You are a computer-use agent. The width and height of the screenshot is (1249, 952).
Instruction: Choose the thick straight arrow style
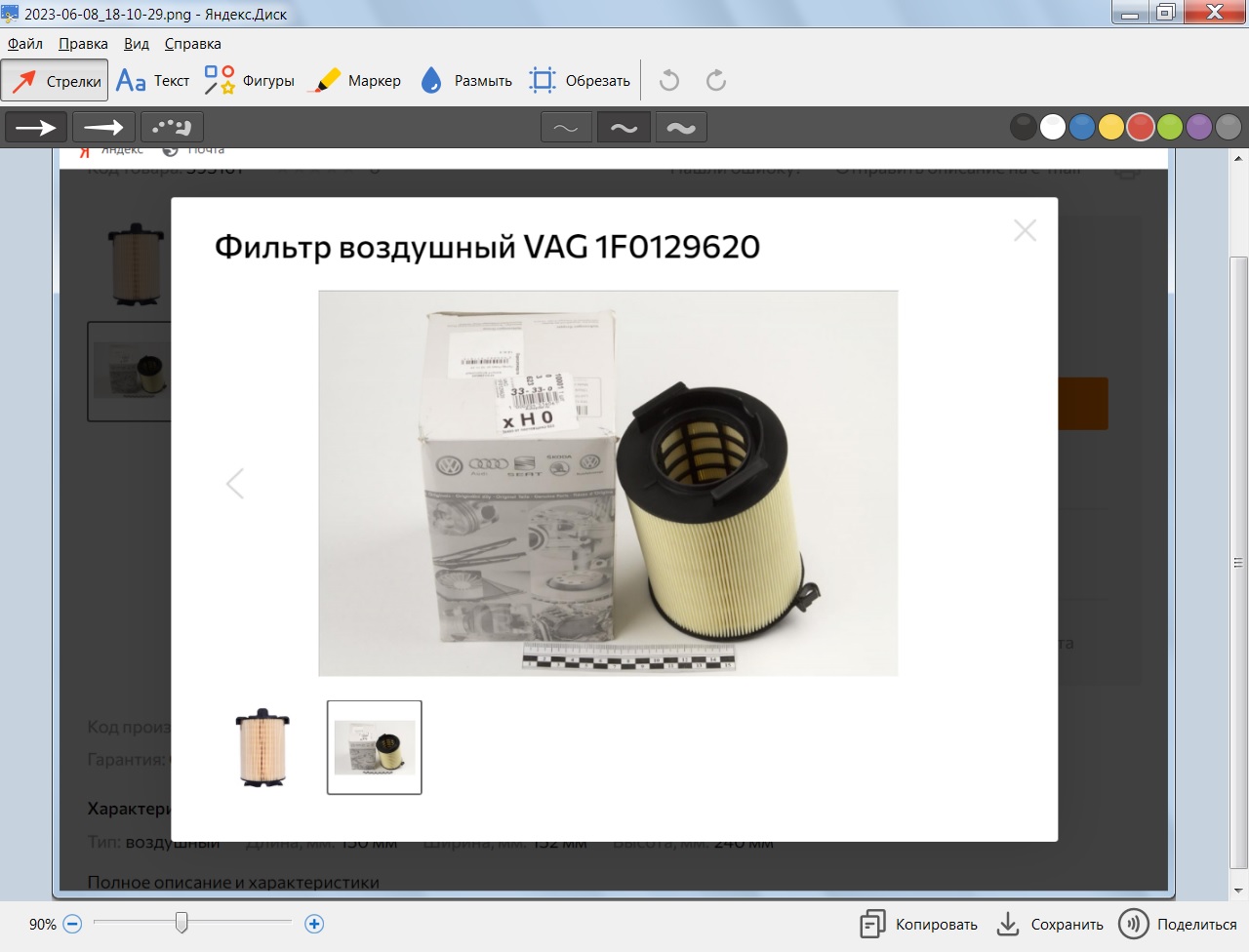[x=36, y=128]
